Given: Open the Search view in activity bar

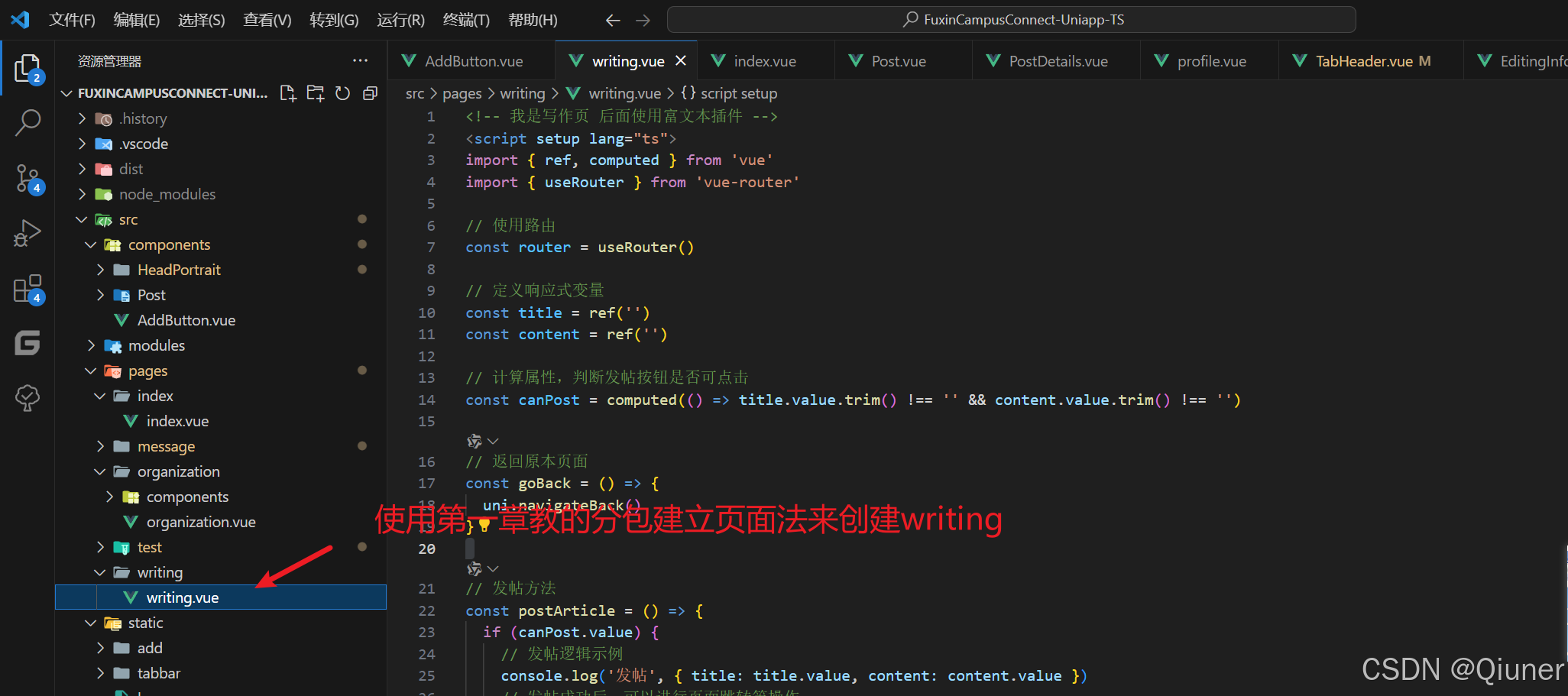Looking at the screenshot, I should tap(28, 122).
